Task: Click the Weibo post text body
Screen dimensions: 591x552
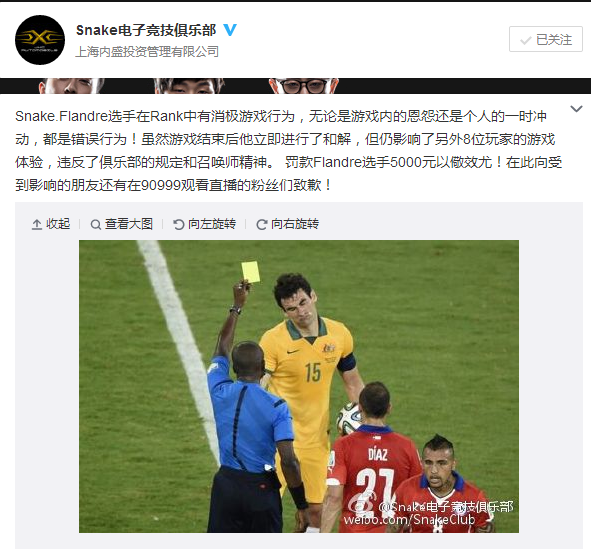Action: point(289,151)
